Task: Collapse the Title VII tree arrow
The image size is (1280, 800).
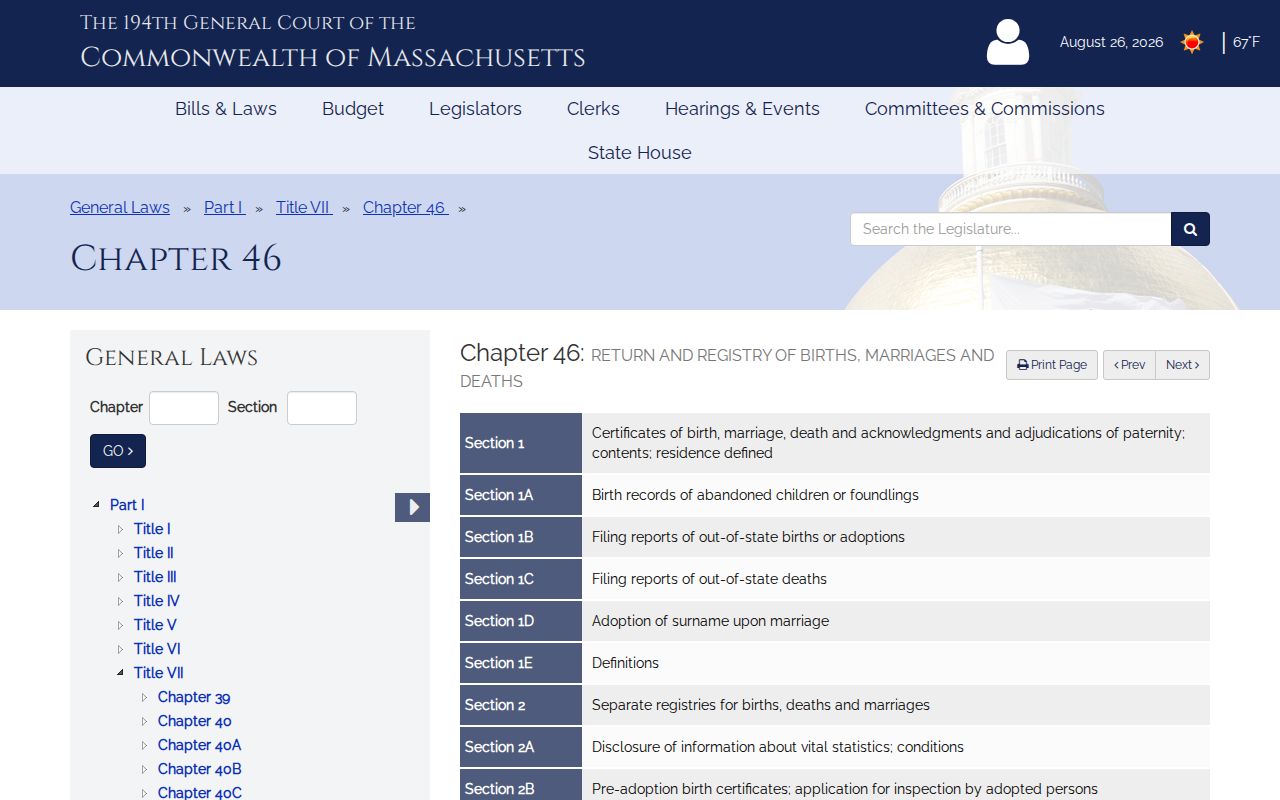Action: (120, 673)
